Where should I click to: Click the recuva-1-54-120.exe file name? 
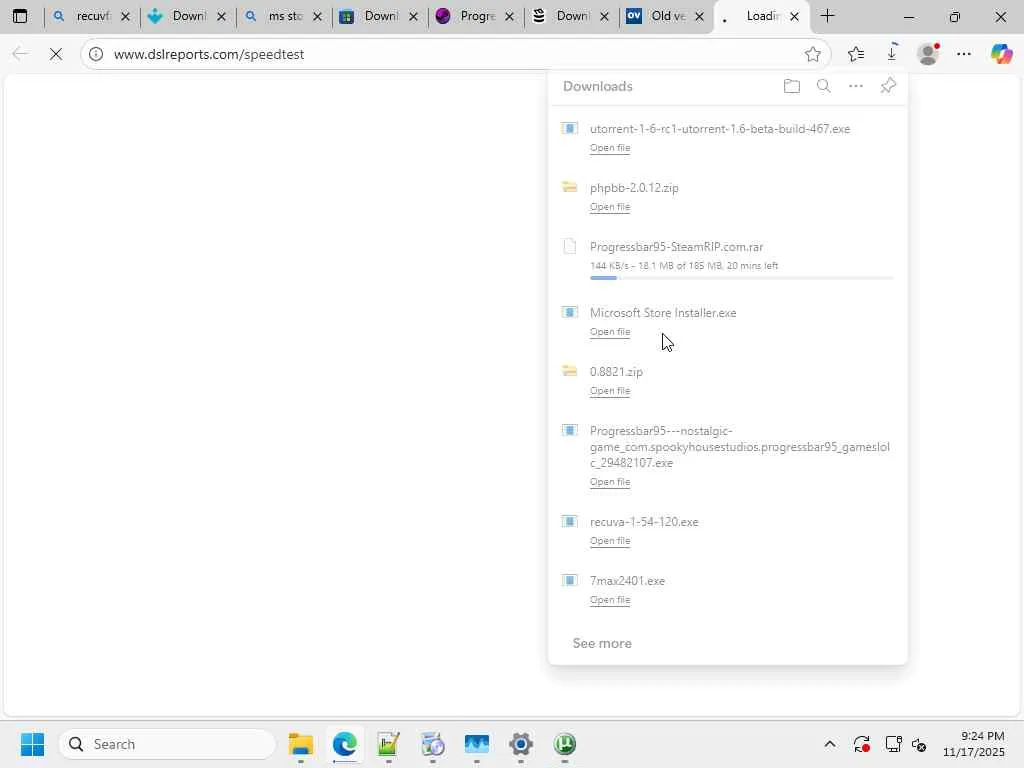click(x=644, y=521)
